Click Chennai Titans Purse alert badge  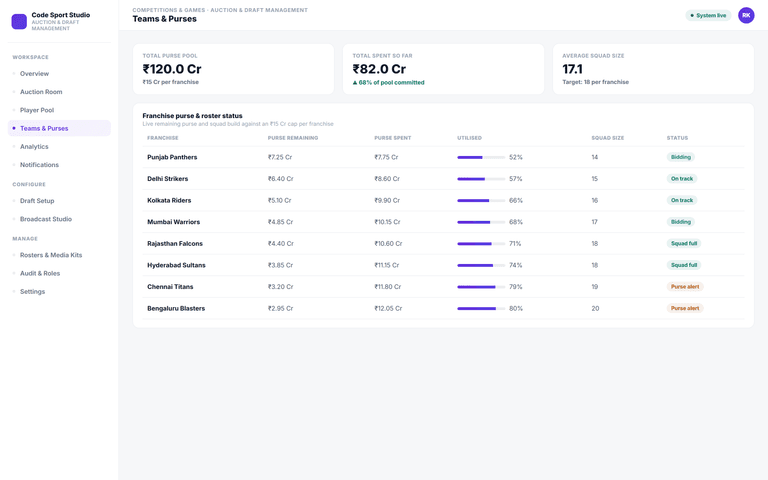(x=685, y=287)
